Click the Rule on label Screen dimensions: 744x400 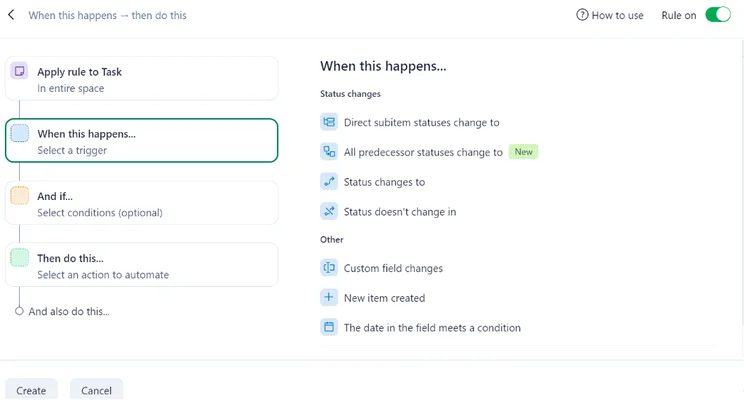tap(679, 15)
